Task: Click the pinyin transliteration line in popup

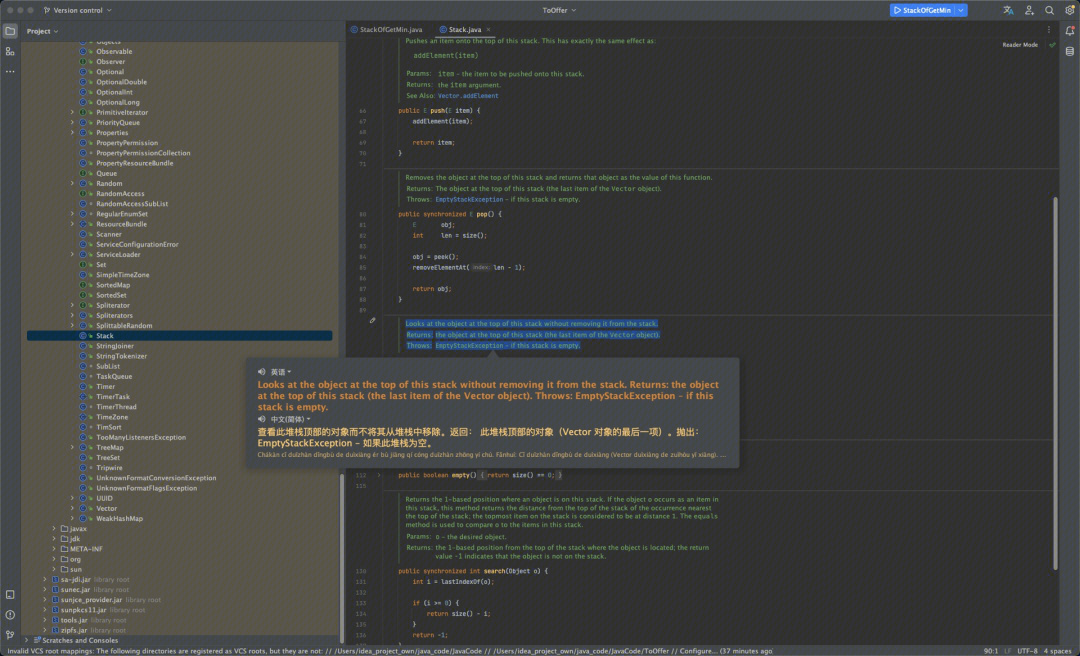Action: click(492, 455)
